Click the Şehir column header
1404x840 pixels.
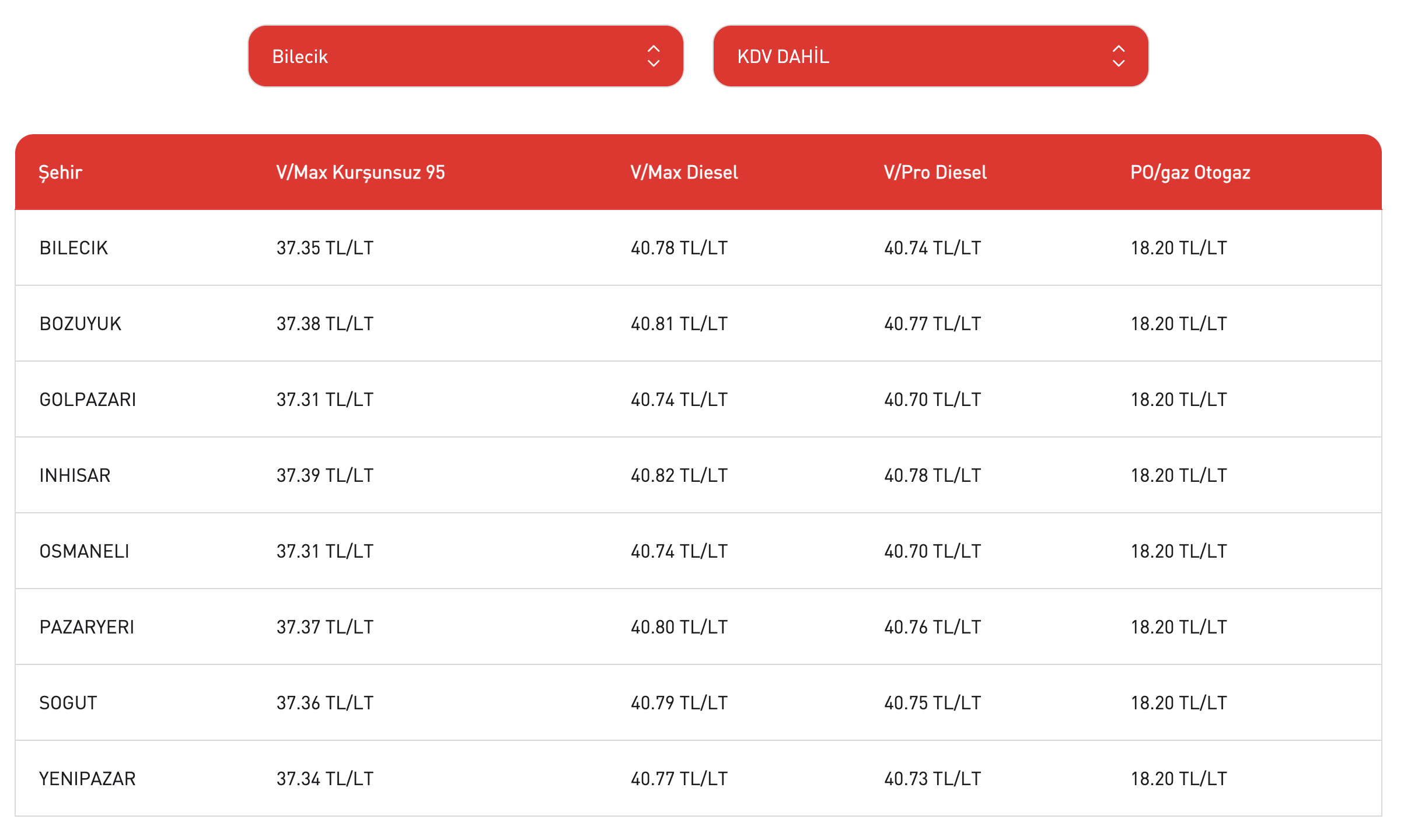click(61, 173)
